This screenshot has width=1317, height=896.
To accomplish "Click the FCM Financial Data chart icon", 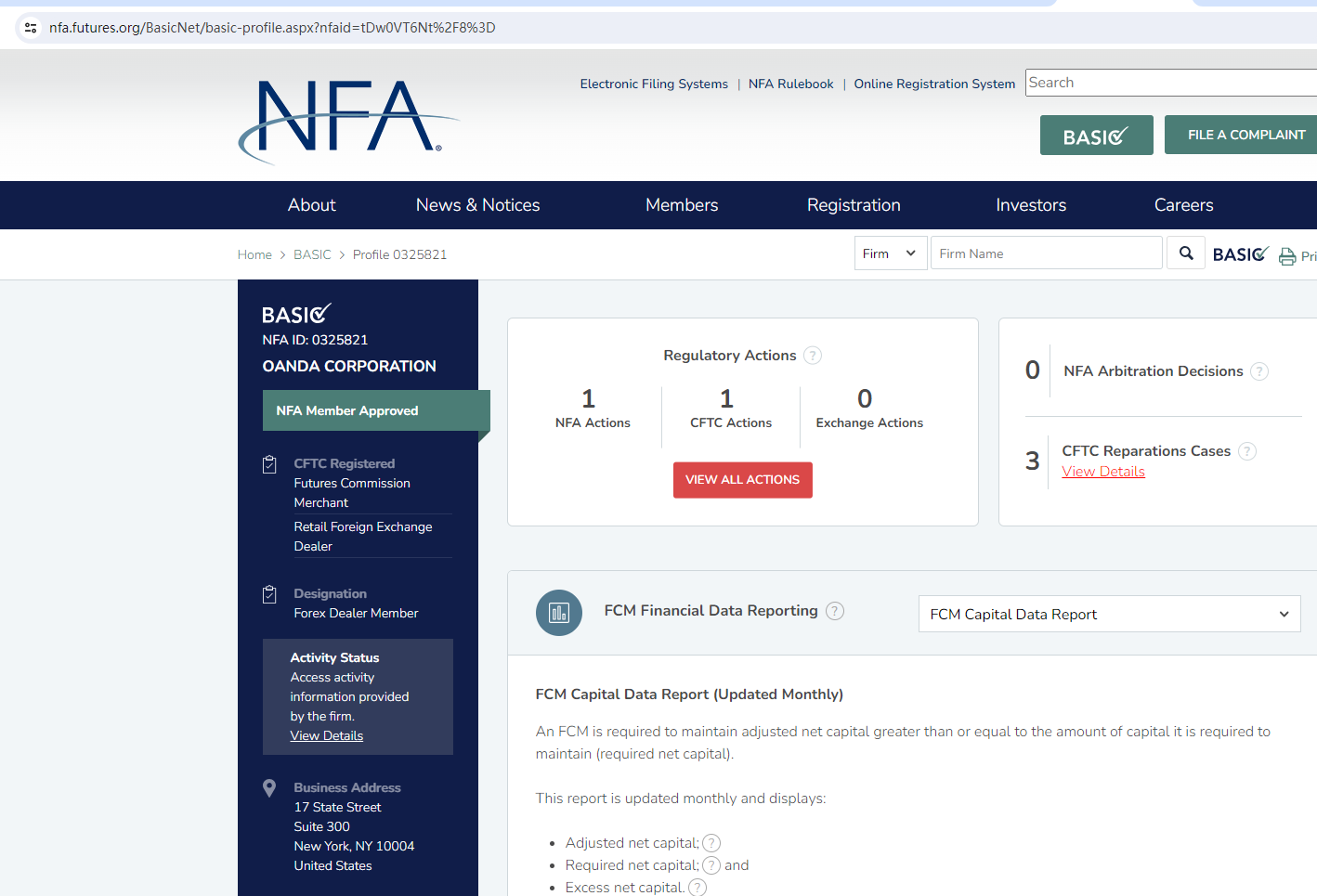I will point(559,613).
